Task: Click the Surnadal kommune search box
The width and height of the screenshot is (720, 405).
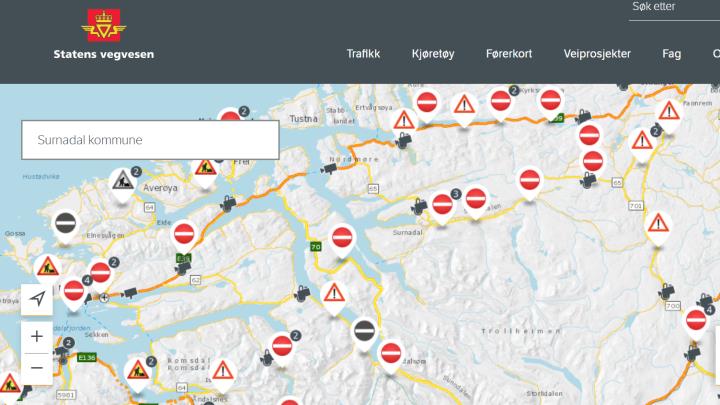Action: coord(150,140)
